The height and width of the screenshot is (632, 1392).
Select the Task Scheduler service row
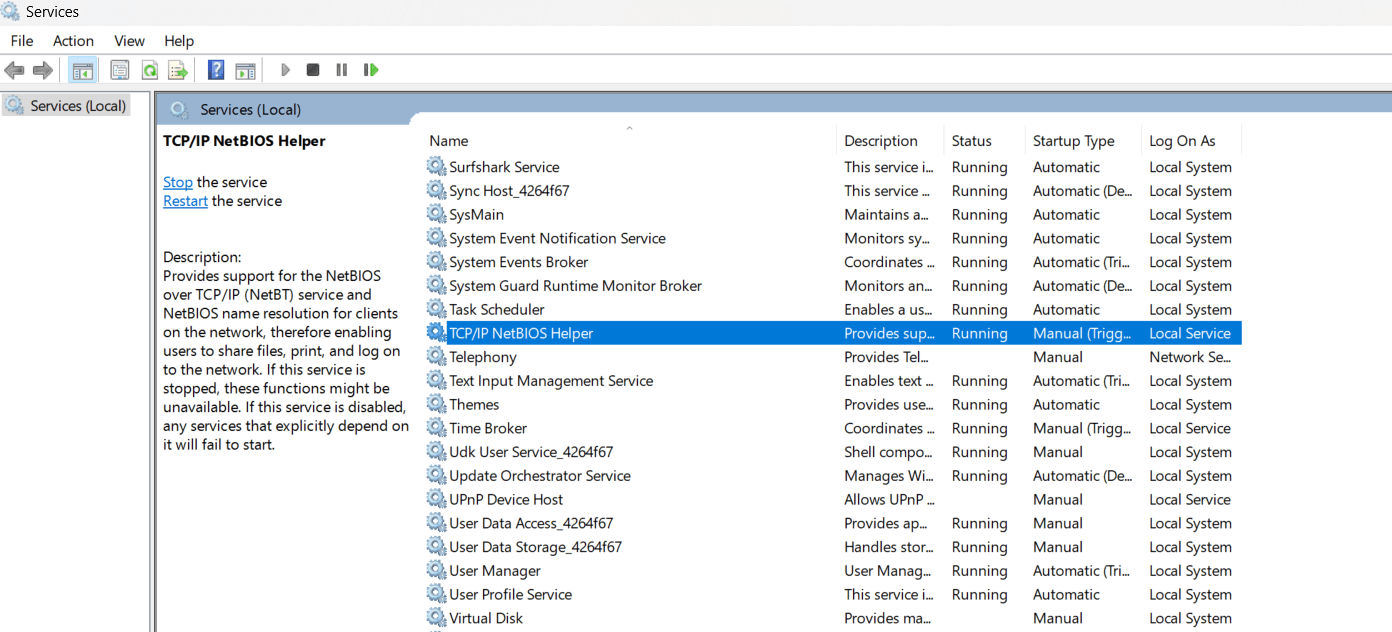point(498,309)
